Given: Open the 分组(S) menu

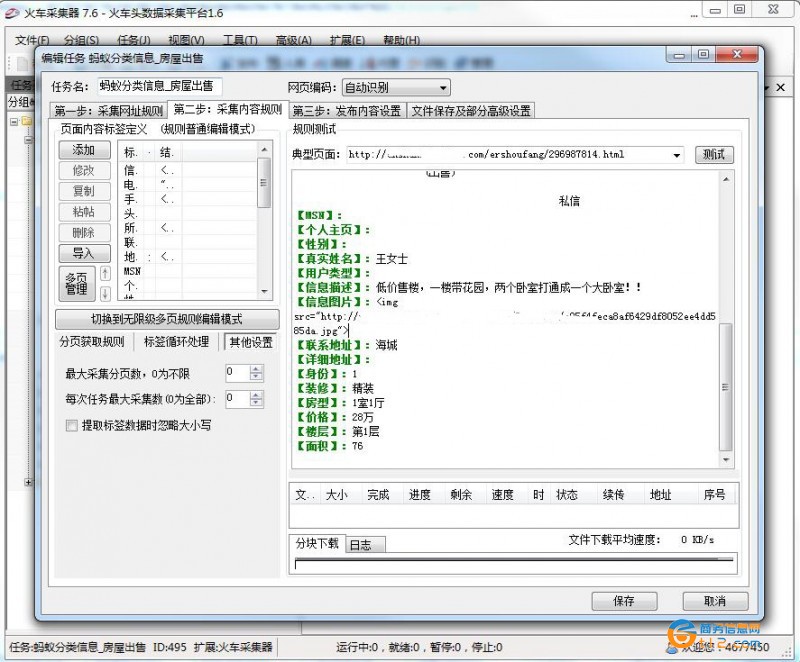Looking at the screenshot, I should pyautogui.click(x=81, y=40).
